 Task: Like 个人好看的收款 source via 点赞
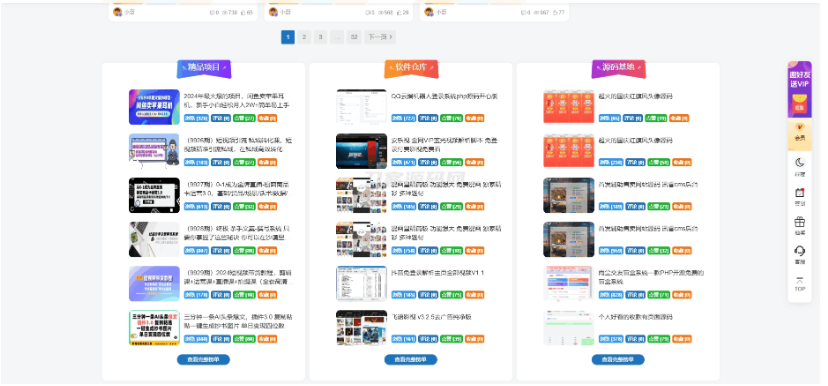(658, 339)
